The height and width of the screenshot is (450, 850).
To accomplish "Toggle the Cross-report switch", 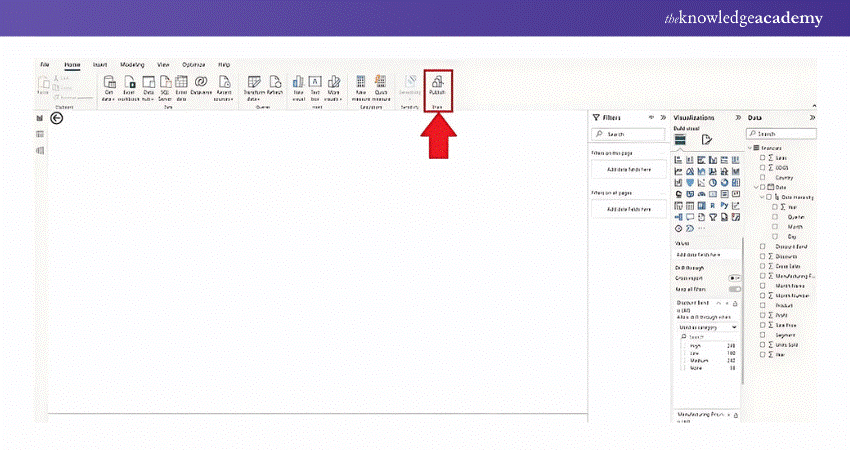I will click(x=735, y=278).
